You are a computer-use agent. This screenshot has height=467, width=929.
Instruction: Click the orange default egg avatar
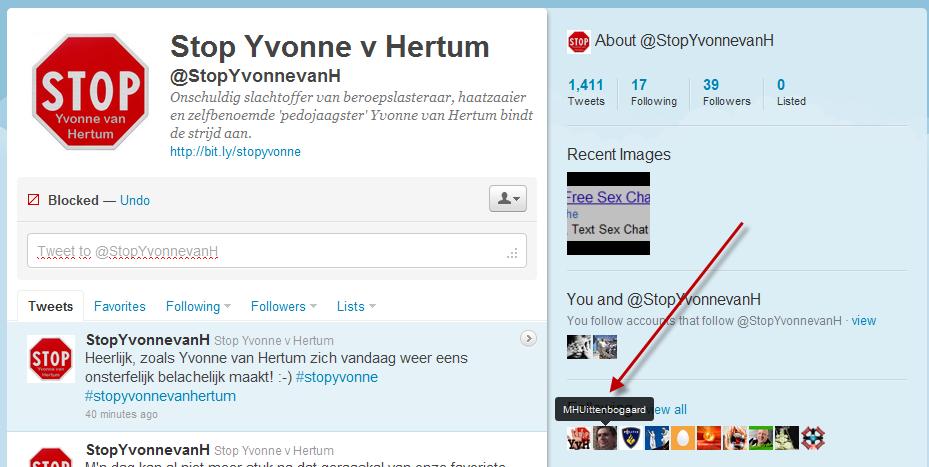click(683, 438)
